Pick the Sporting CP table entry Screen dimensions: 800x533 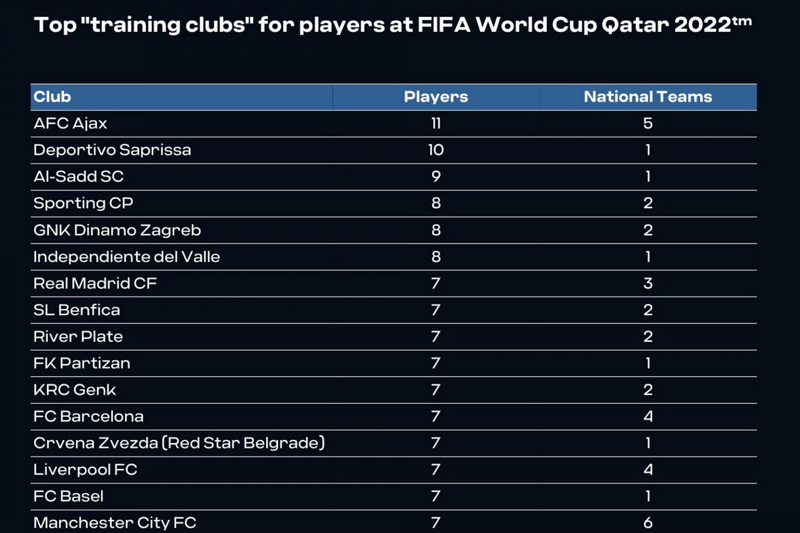click(x=83, y=203)
